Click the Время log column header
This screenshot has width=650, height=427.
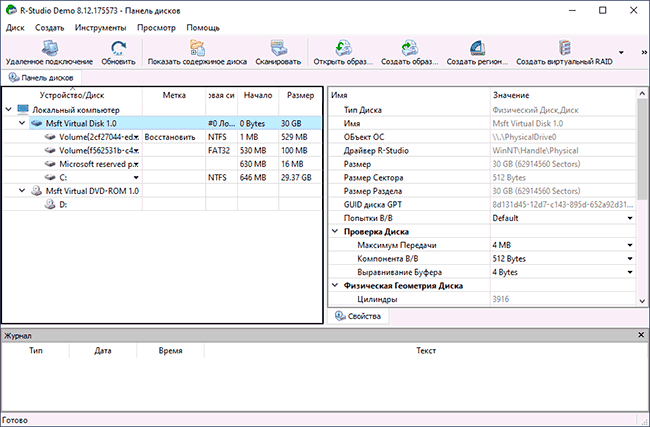click(170, 351)
